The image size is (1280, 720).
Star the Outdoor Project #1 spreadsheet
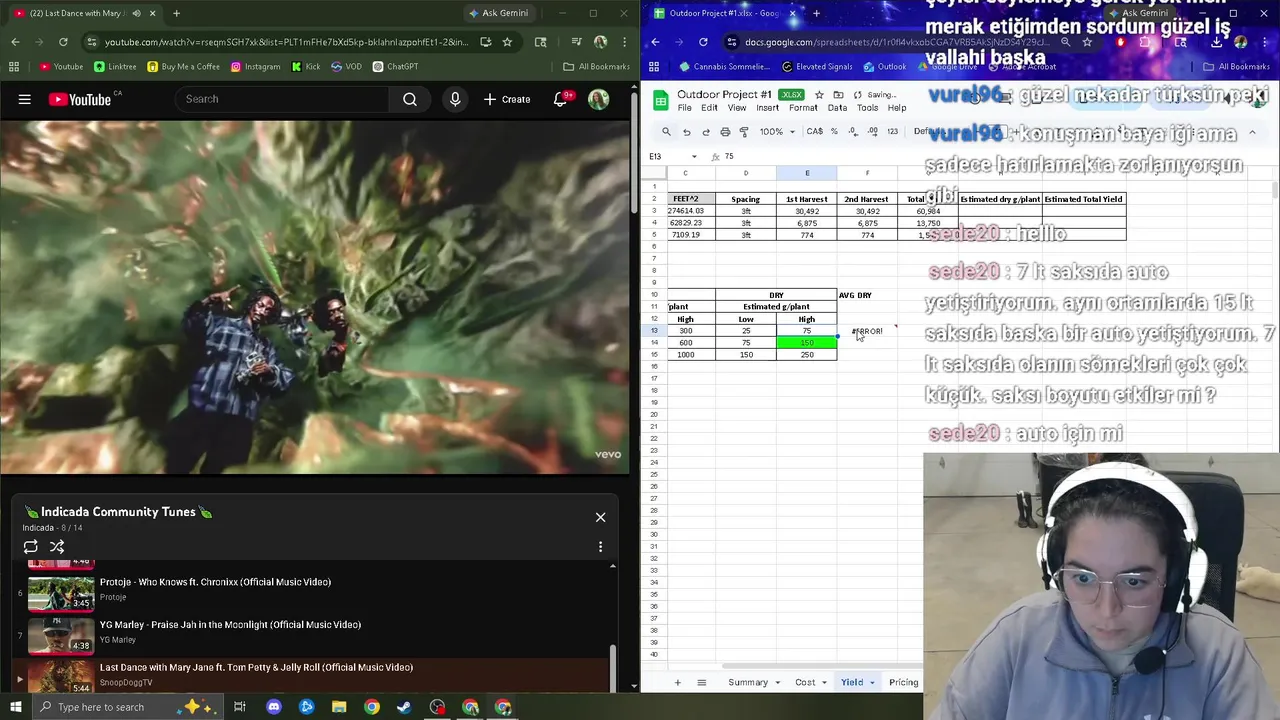[820, 95]
